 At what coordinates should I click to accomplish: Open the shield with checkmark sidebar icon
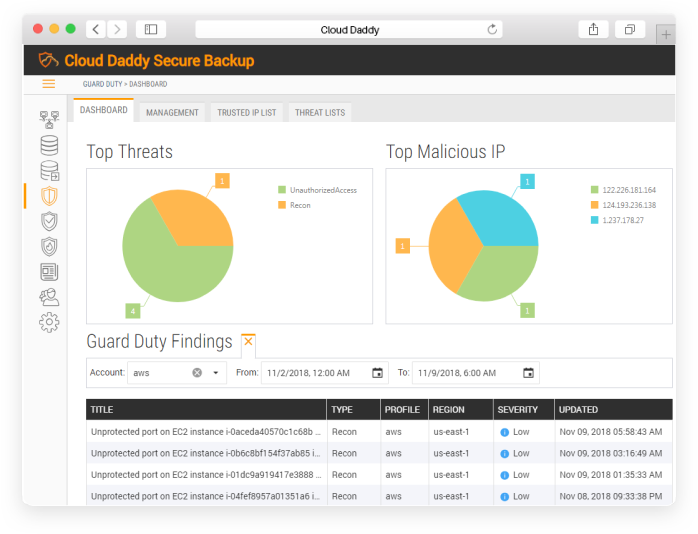click(49, 221)
